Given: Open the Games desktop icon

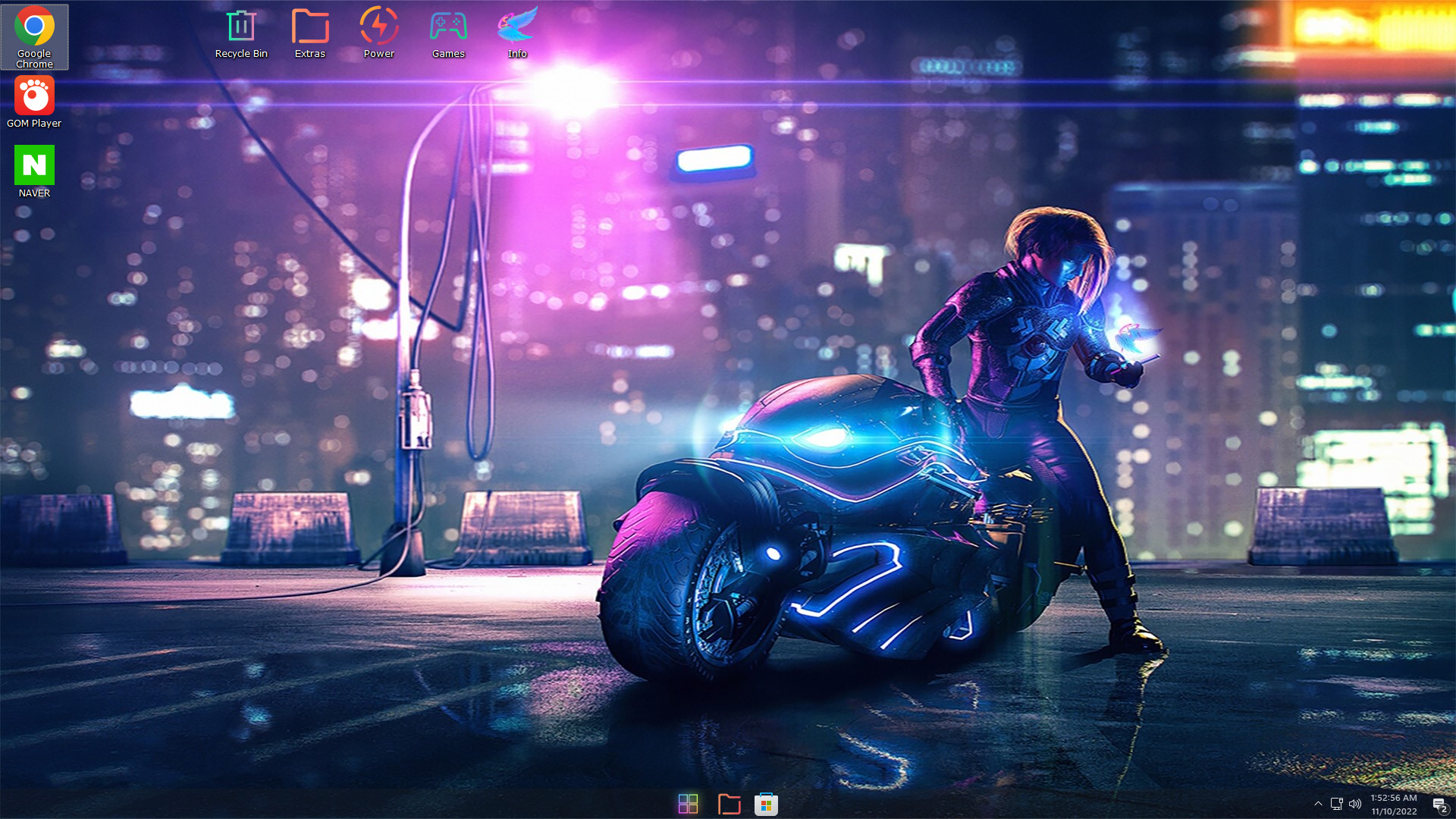Looking at the screenshot, I should [448, 33].
